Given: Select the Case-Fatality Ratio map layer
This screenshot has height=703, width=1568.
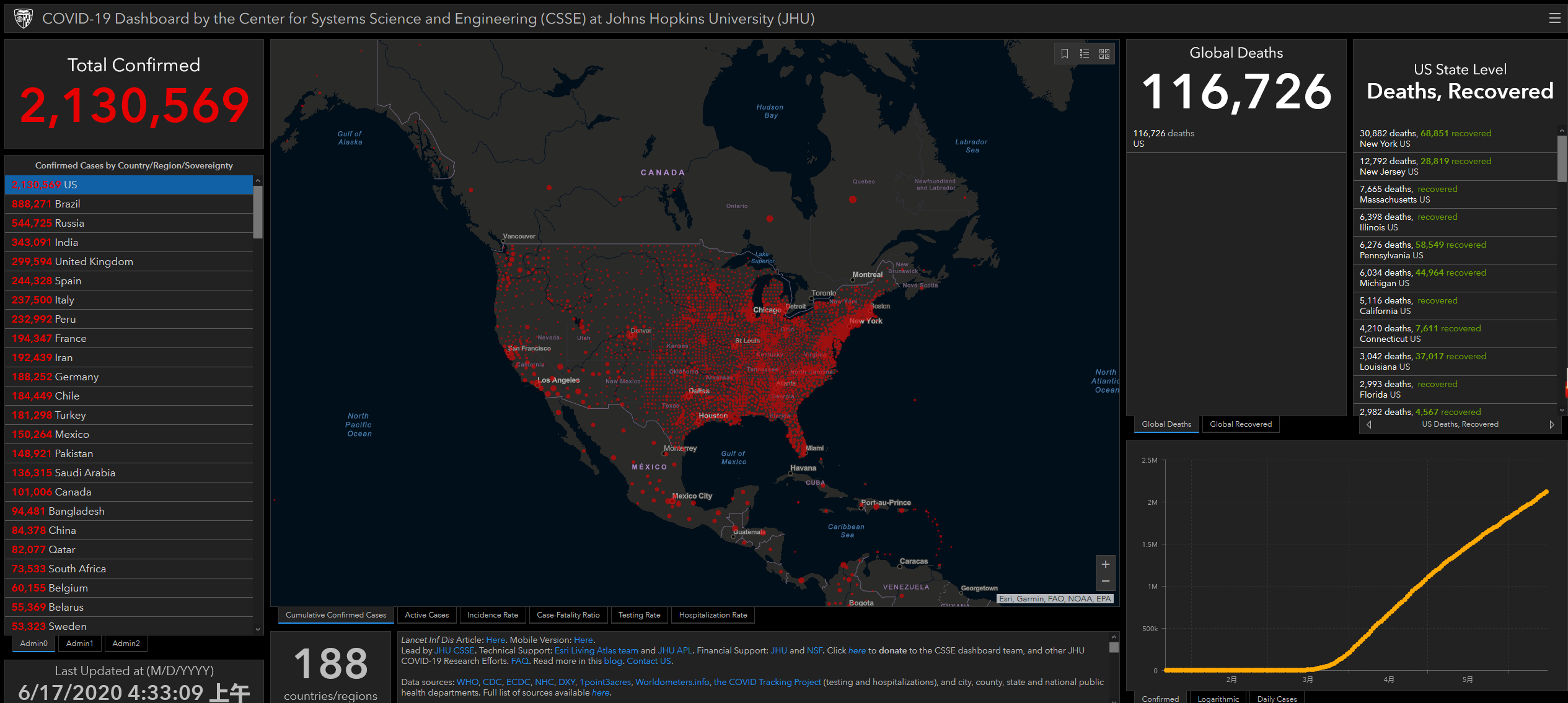Looking at the screenshot, I should pos(568,615).
